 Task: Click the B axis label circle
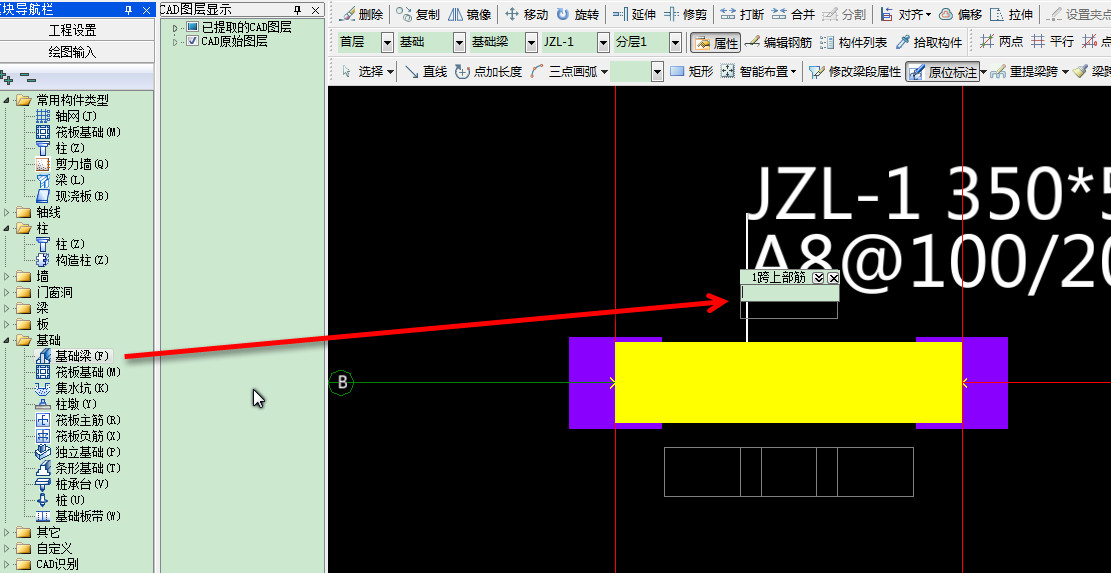click(342, 382)
